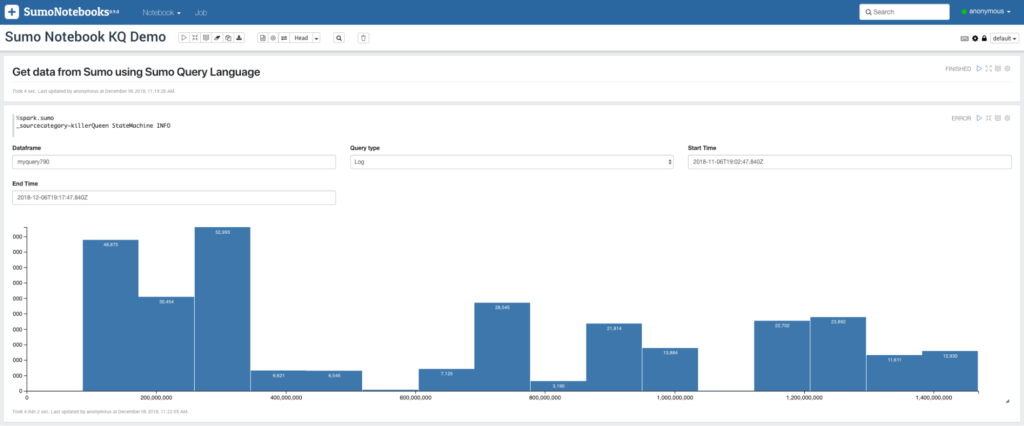1024x426 pixels.
Task: Hide editor icon in ERROR paragraph
Action: (x=989, y=118)
